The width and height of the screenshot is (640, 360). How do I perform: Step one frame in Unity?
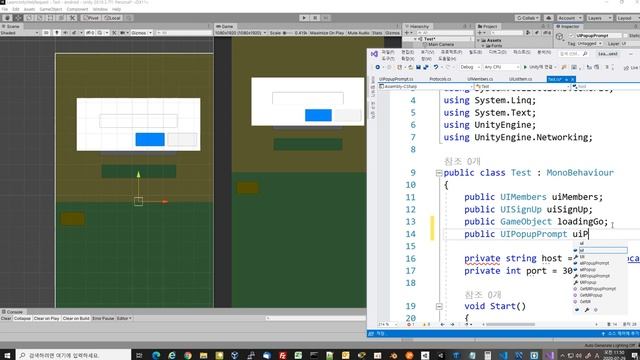(x=326, y=18)
